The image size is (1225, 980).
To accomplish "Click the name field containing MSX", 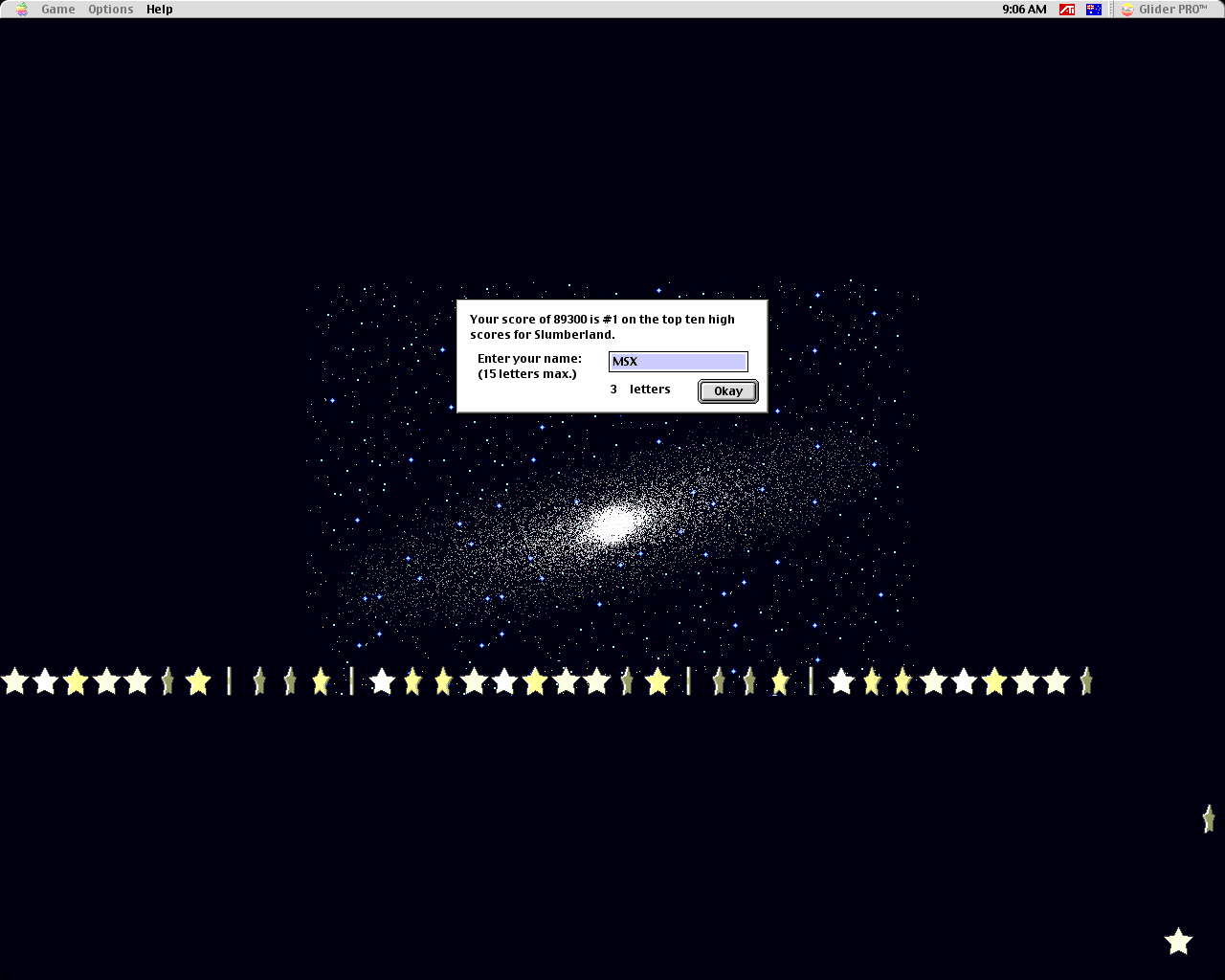I will click(678, 362).
